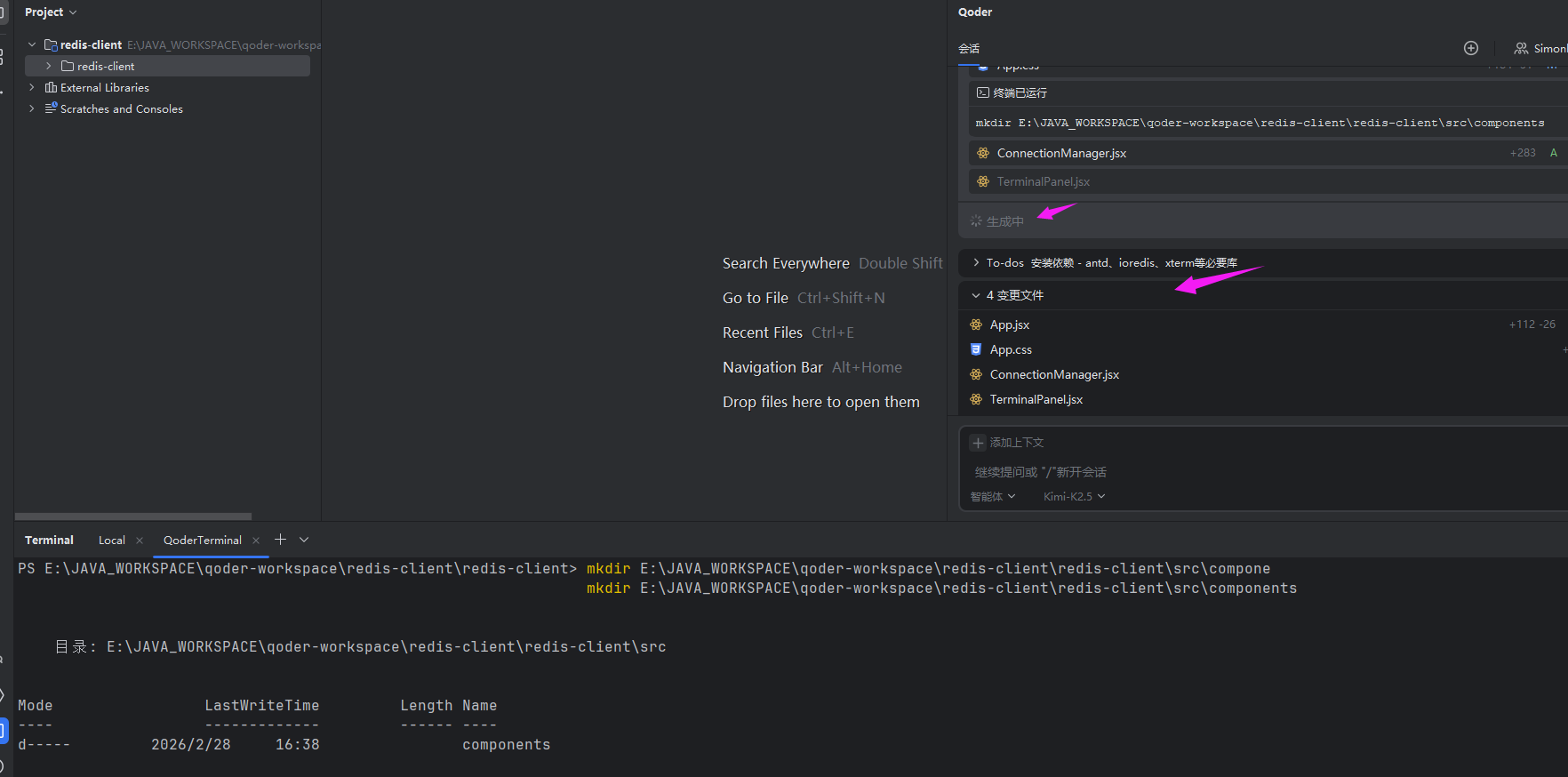Click the terminal icon beside 终端已运行
The image size is (1568, 777).
(x=983, y=92)
